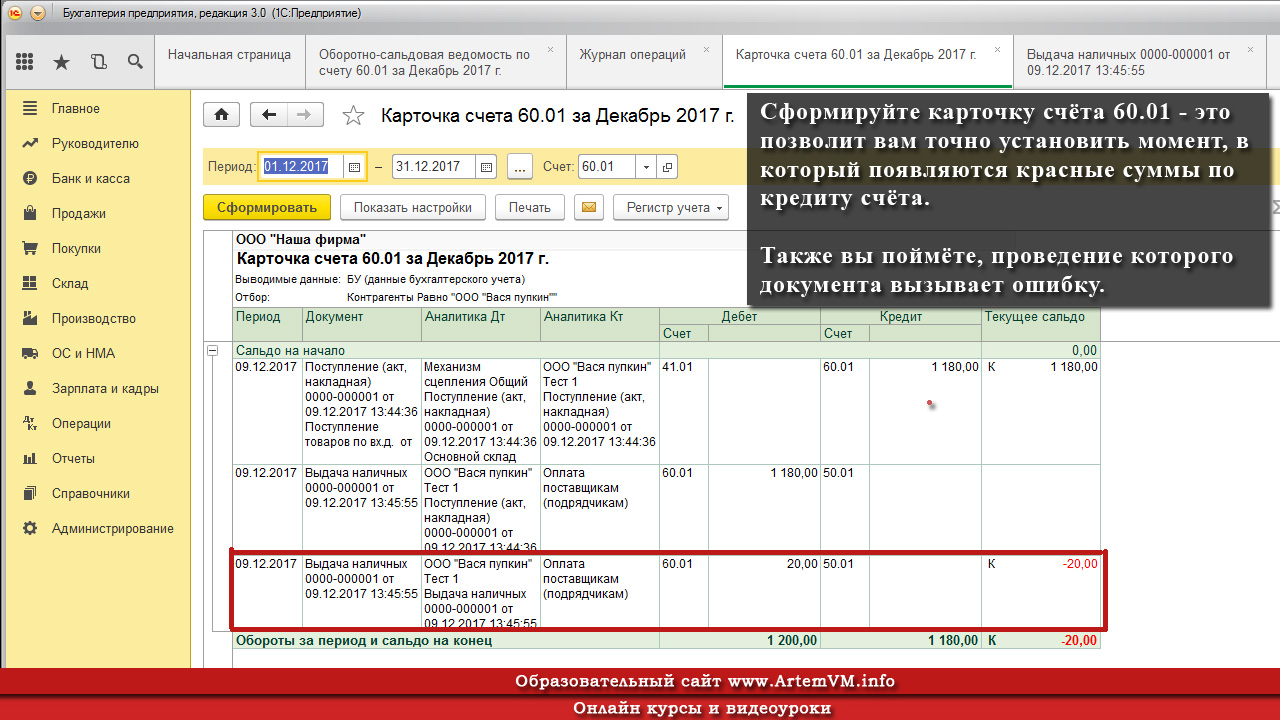
Task: Close the Оборотно-сальдовая ведомость tab
Action: click(x=551, y=49)
